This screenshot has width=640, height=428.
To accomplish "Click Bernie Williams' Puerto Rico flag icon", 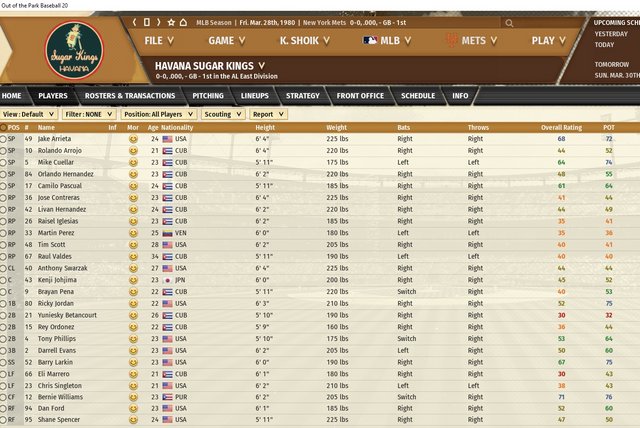I will pos(167,397).
